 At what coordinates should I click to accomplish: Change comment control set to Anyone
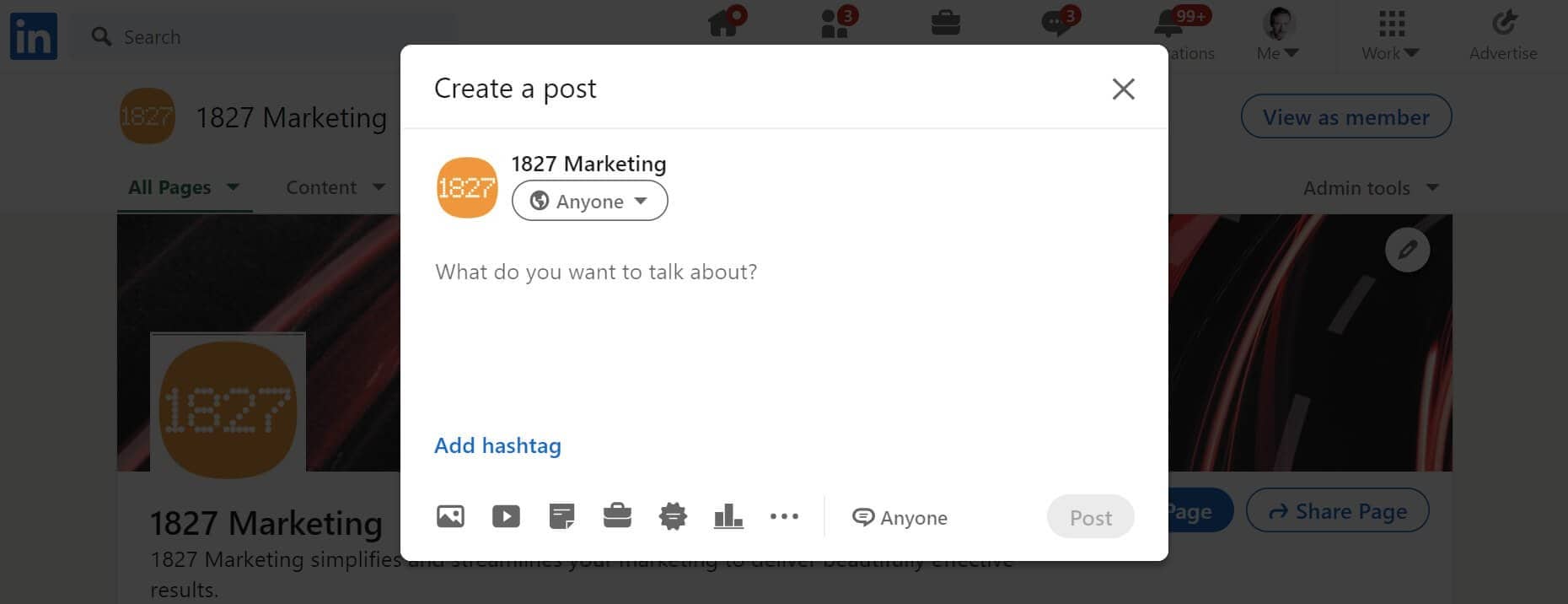click(899, 517)
